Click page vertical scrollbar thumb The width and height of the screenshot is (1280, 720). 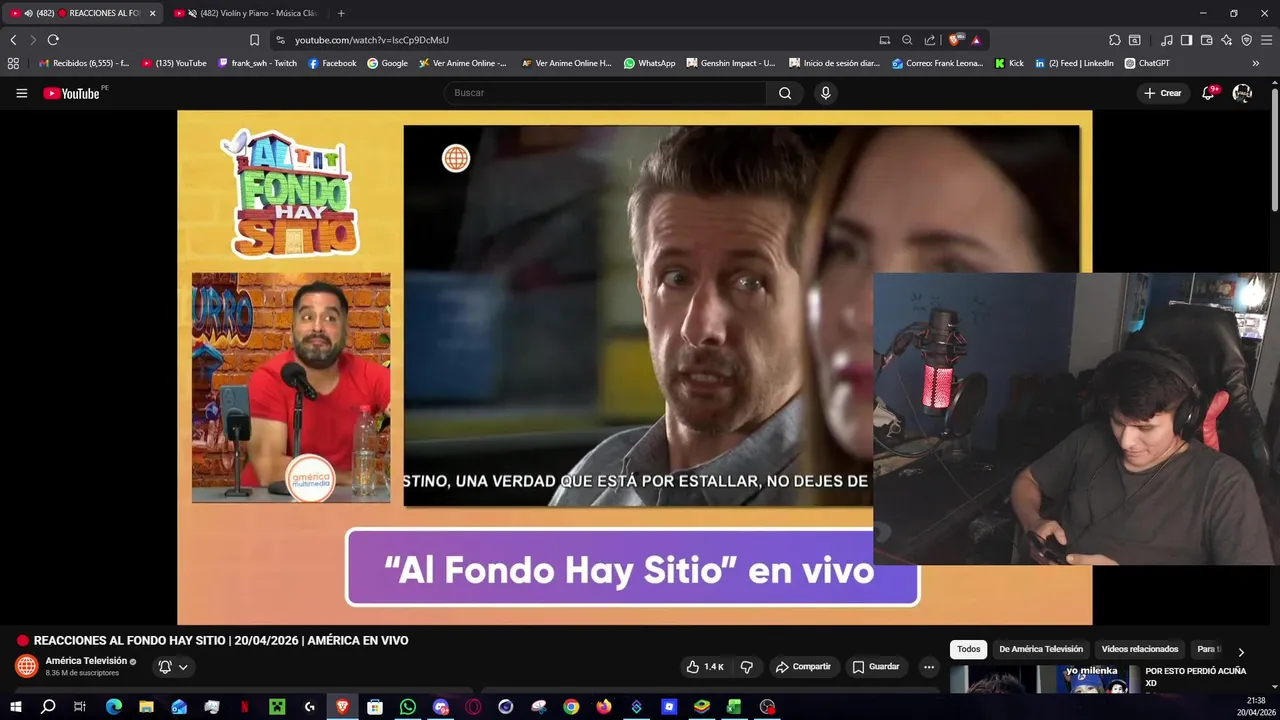point(1275,150)
